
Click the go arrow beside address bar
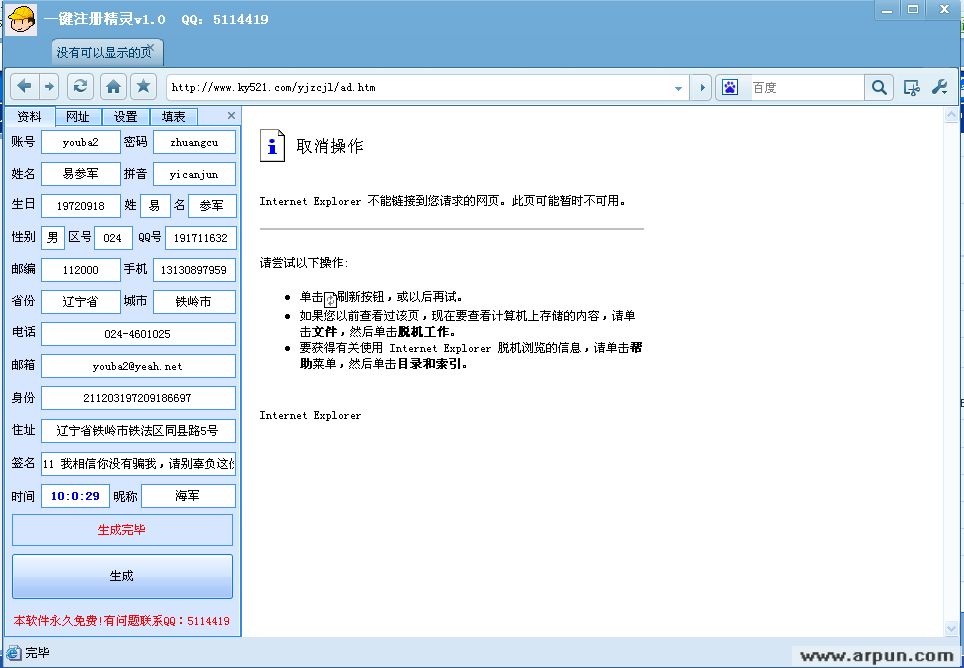pyautogui.click(x=702, y=88)
